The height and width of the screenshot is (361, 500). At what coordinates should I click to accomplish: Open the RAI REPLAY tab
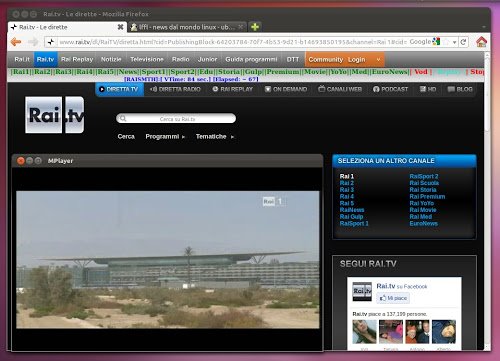coord(233,89)
